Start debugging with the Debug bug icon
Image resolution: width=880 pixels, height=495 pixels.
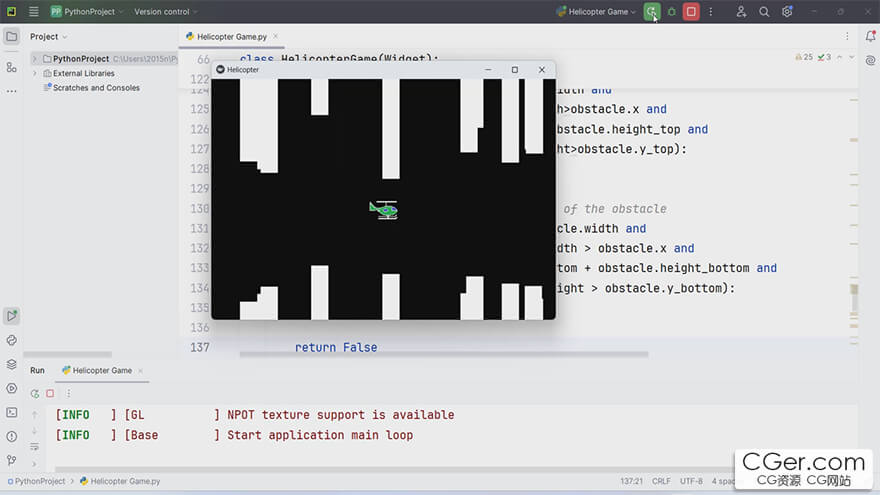coord(671,12)
